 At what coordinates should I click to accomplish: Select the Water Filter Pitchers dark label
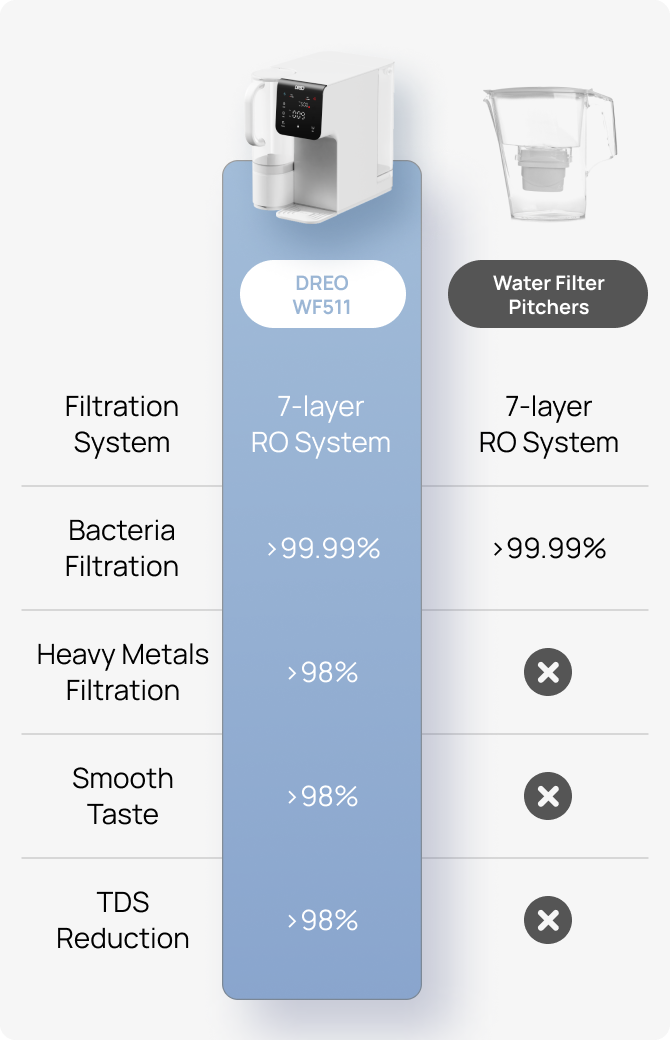(x=548, y=294)
